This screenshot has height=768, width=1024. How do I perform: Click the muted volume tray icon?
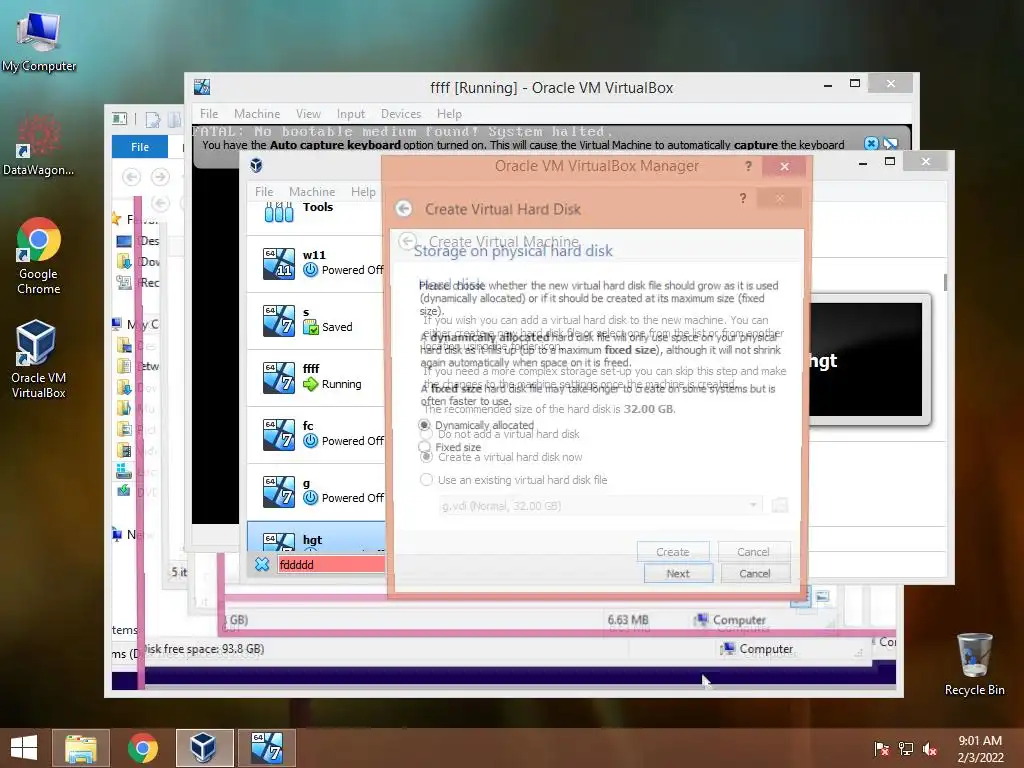(x=930, y=748)
